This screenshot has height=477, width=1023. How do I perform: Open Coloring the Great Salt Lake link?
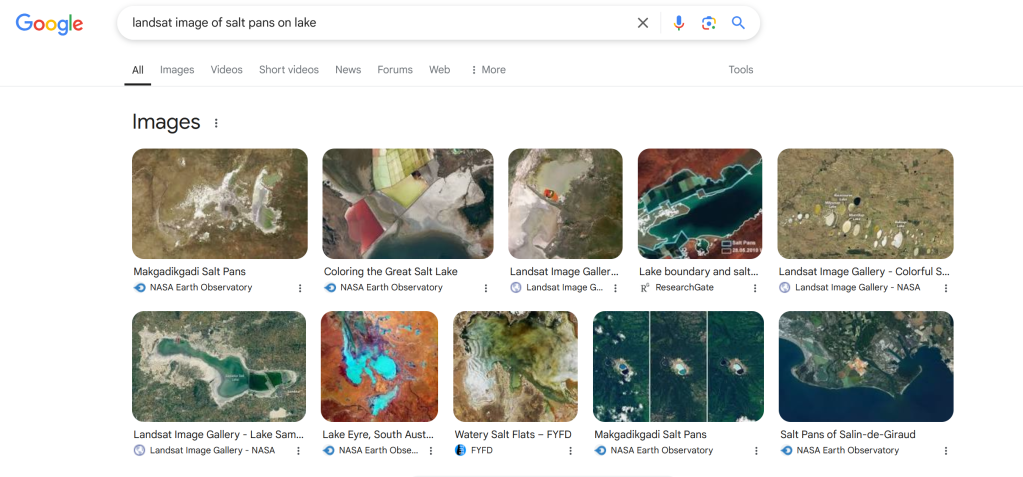391,271
